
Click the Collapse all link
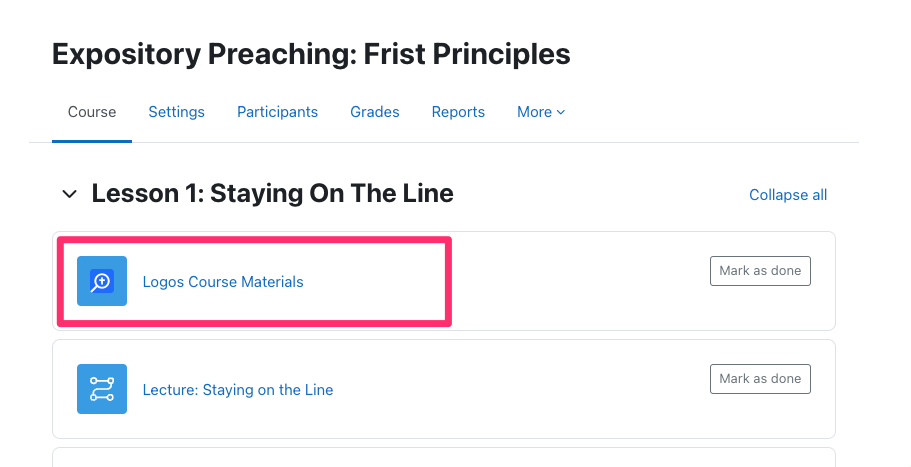pyautogui.click(x=788, y=195)
